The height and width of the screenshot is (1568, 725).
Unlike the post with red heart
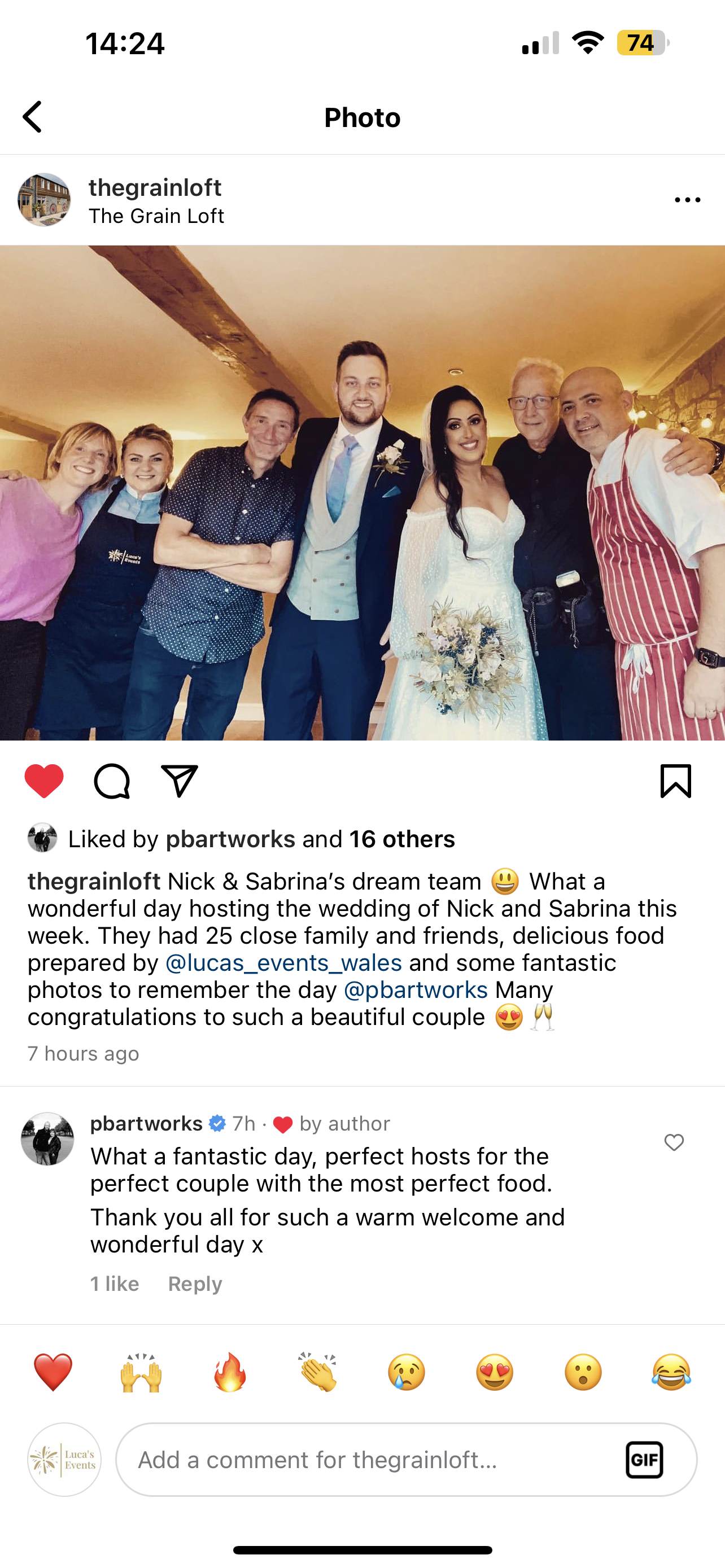(x=44, y=781)
